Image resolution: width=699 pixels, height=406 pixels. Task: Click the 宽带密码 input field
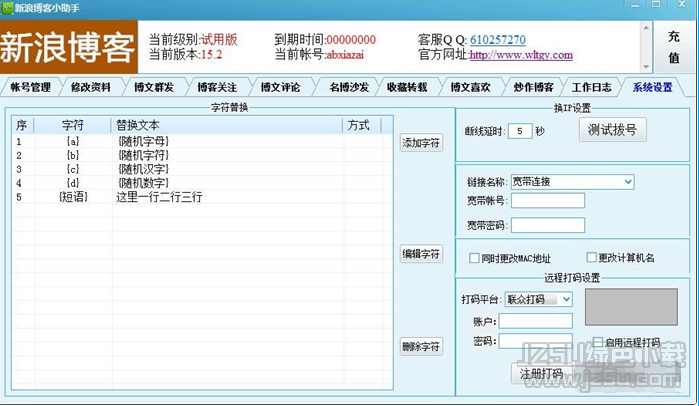548,225
